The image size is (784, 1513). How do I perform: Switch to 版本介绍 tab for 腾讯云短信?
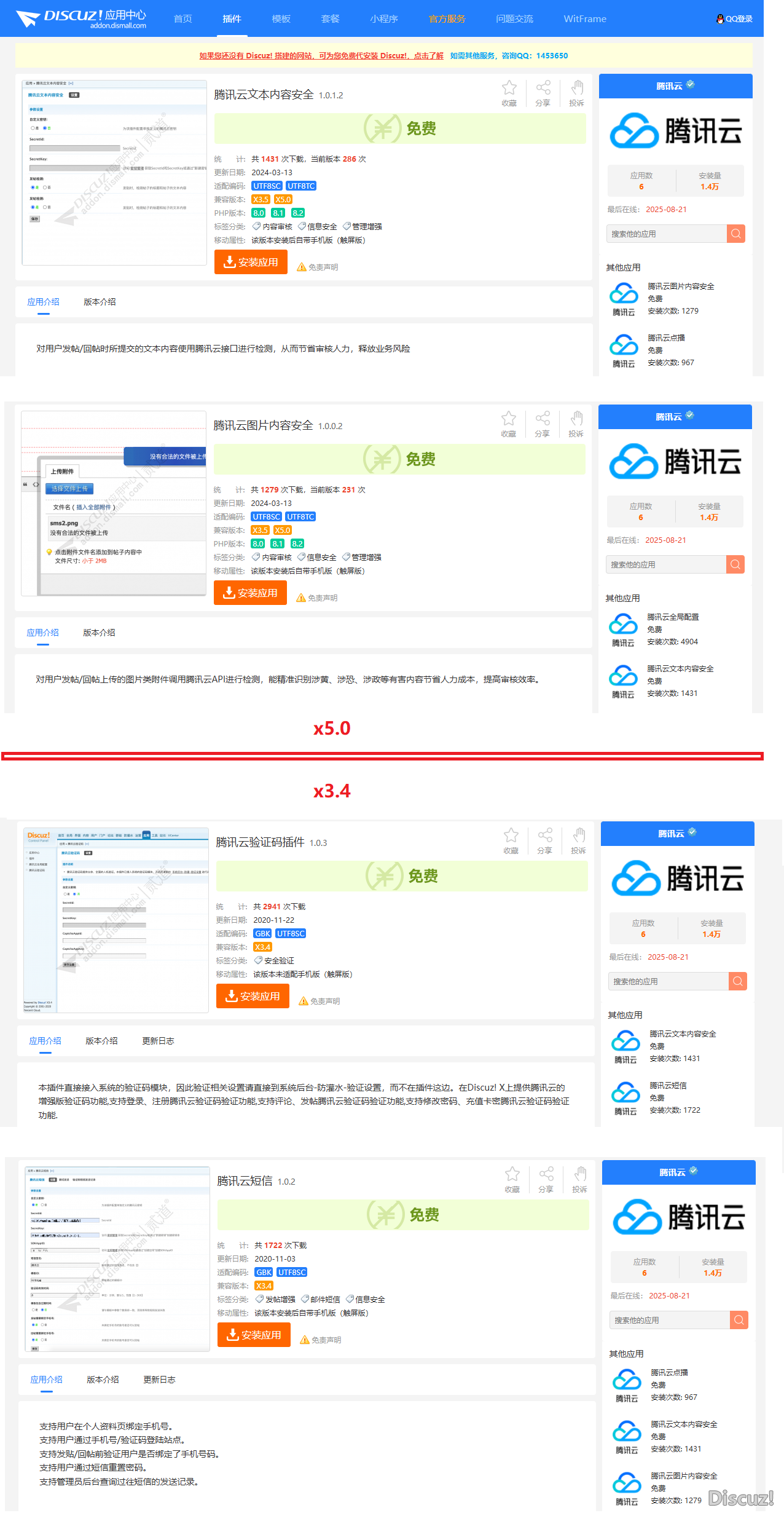pyautogui.click(x=103, y=1380)
